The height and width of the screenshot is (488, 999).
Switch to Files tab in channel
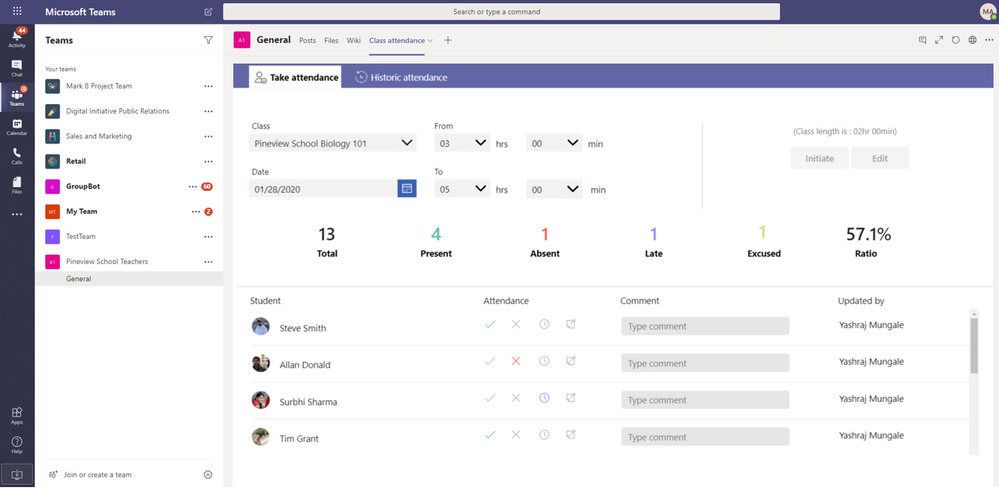click(331, 41)
